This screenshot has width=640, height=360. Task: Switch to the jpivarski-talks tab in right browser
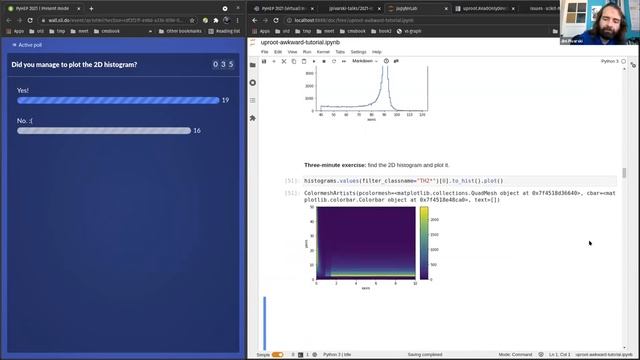[x=351, y=9]
